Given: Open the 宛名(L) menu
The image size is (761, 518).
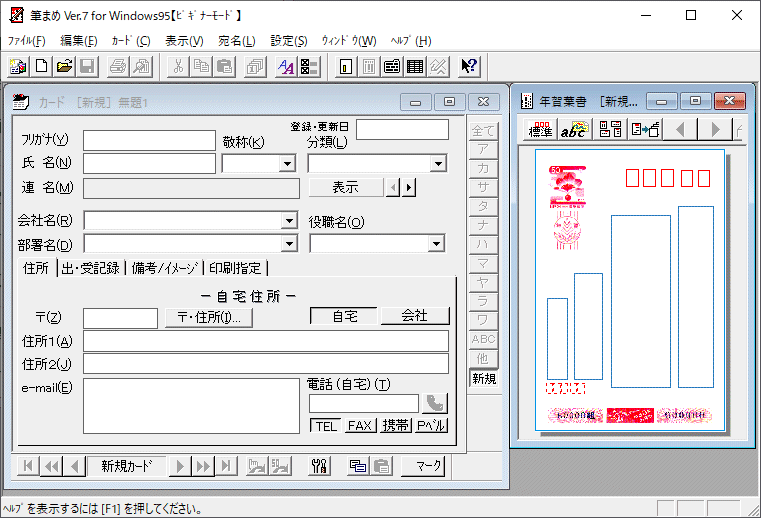Looking at the screenshot, I should tap(236, 41).
